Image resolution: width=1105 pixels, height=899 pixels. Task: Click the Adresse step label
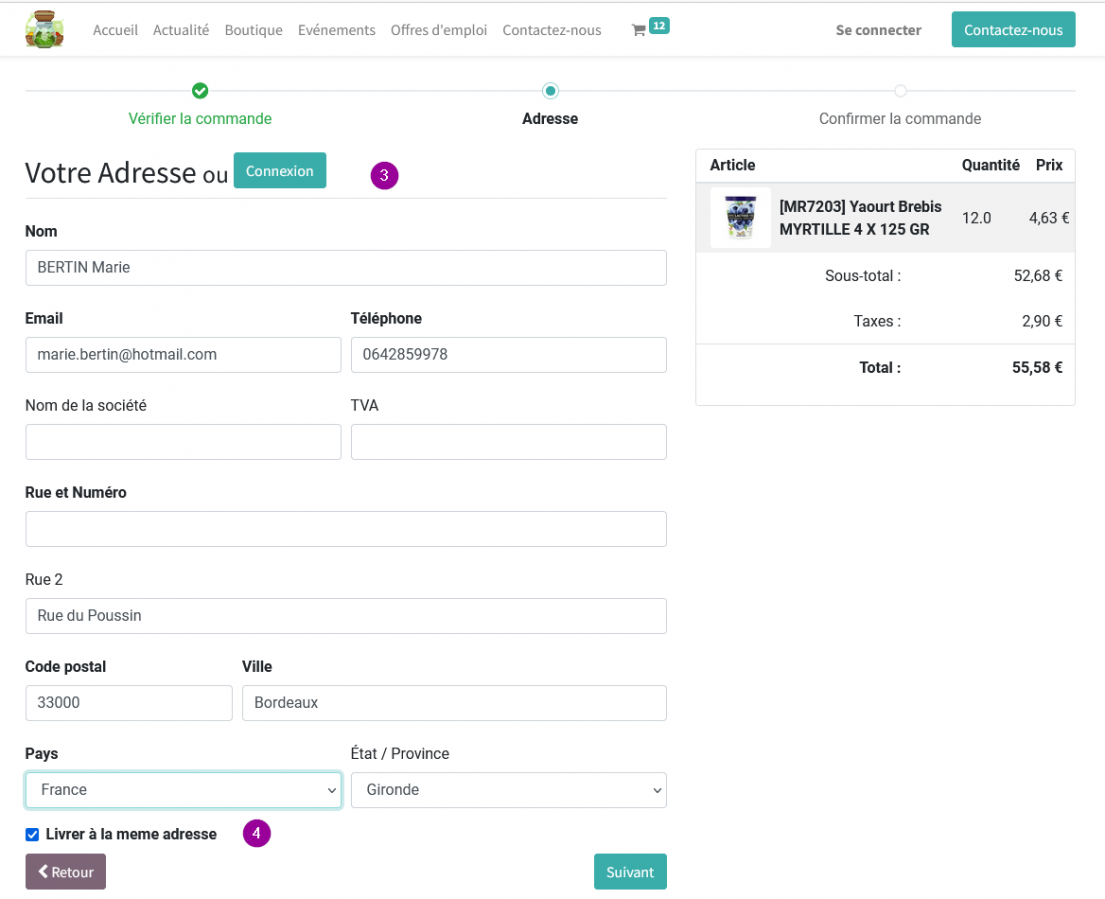click(x=550, y=118)
